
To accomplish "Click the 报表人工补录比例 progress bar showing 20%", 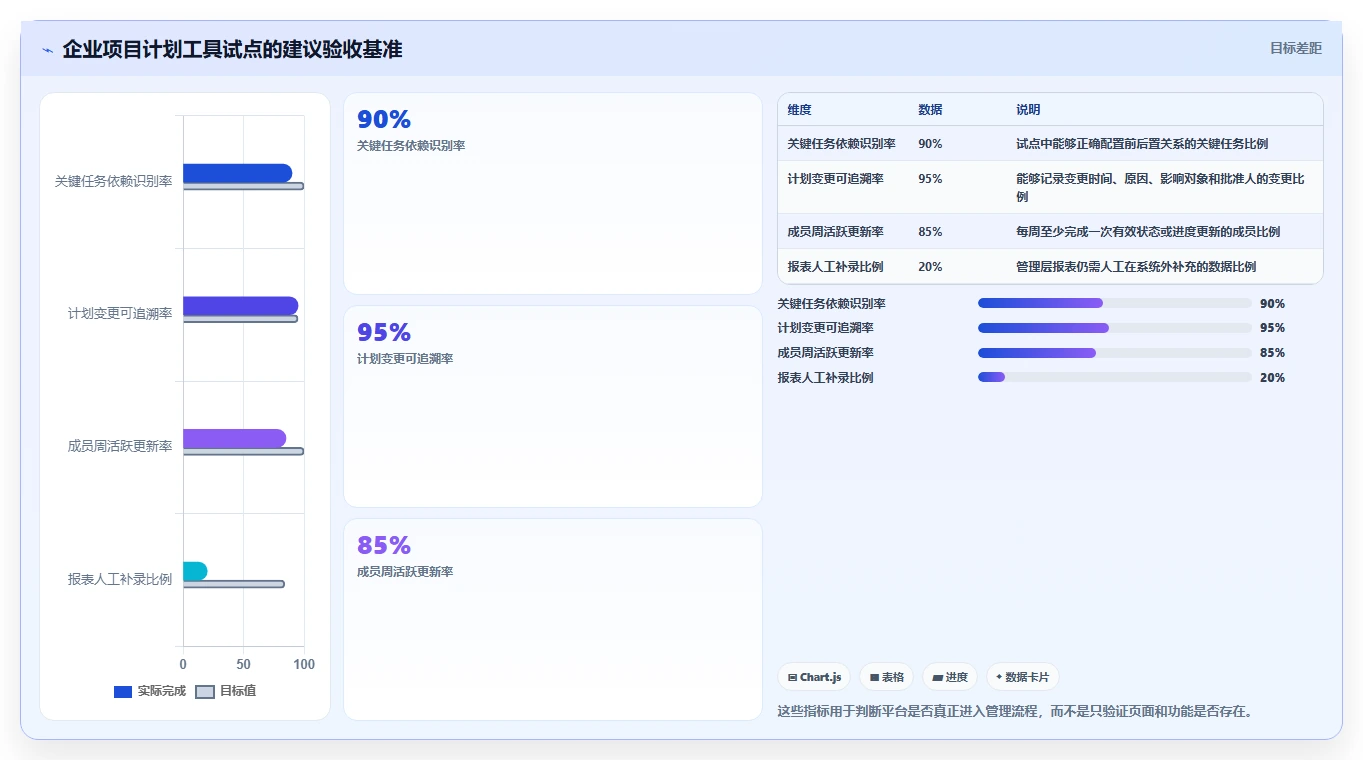I will coord(1115,378).
